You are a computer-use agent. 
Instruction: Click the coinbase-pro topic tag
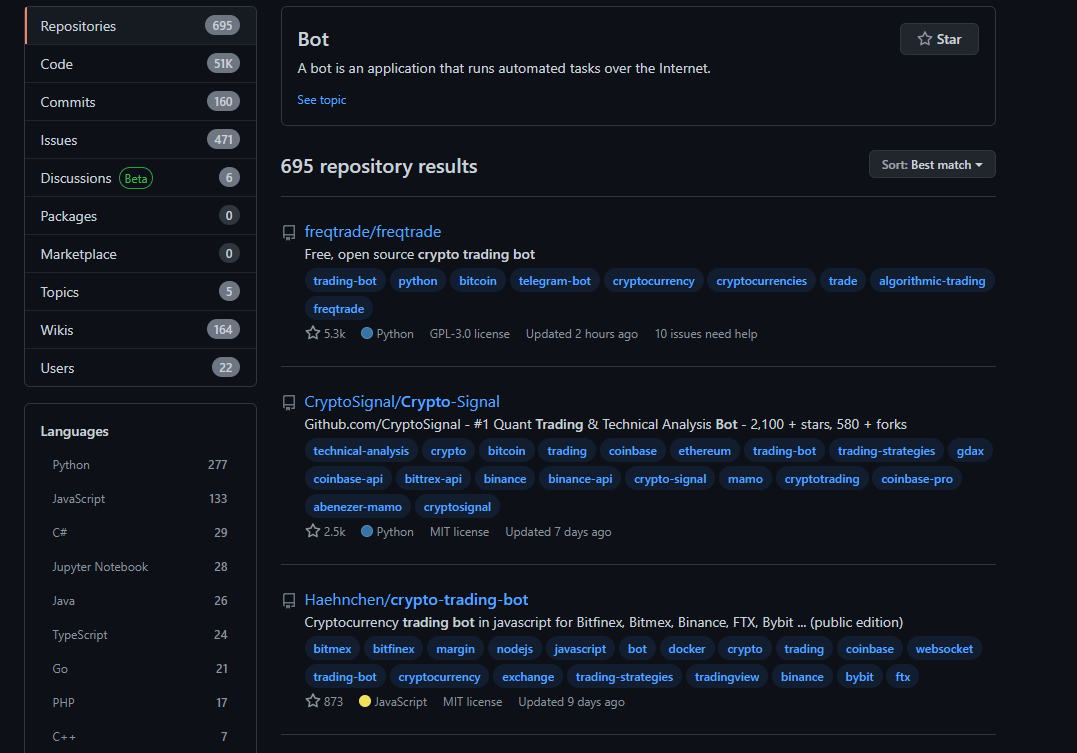pos(917,479)
